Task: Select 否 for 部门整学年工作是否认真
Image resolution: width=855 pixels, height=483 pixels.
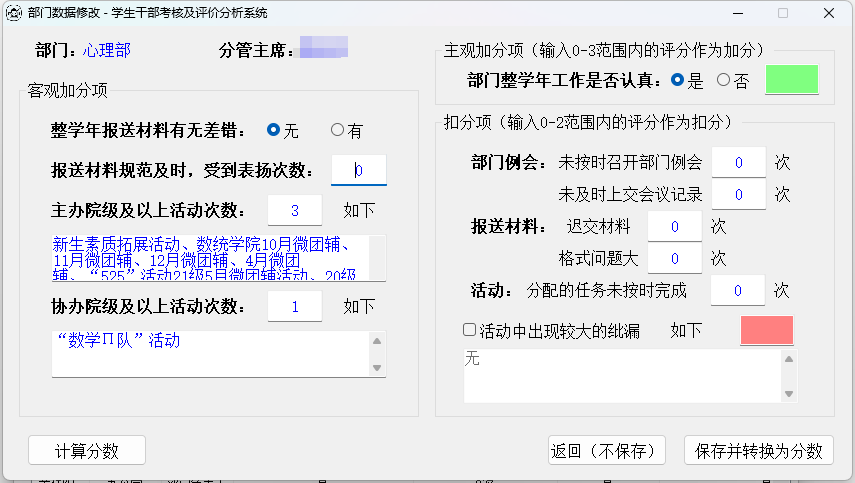Action: tap(733, 81)
